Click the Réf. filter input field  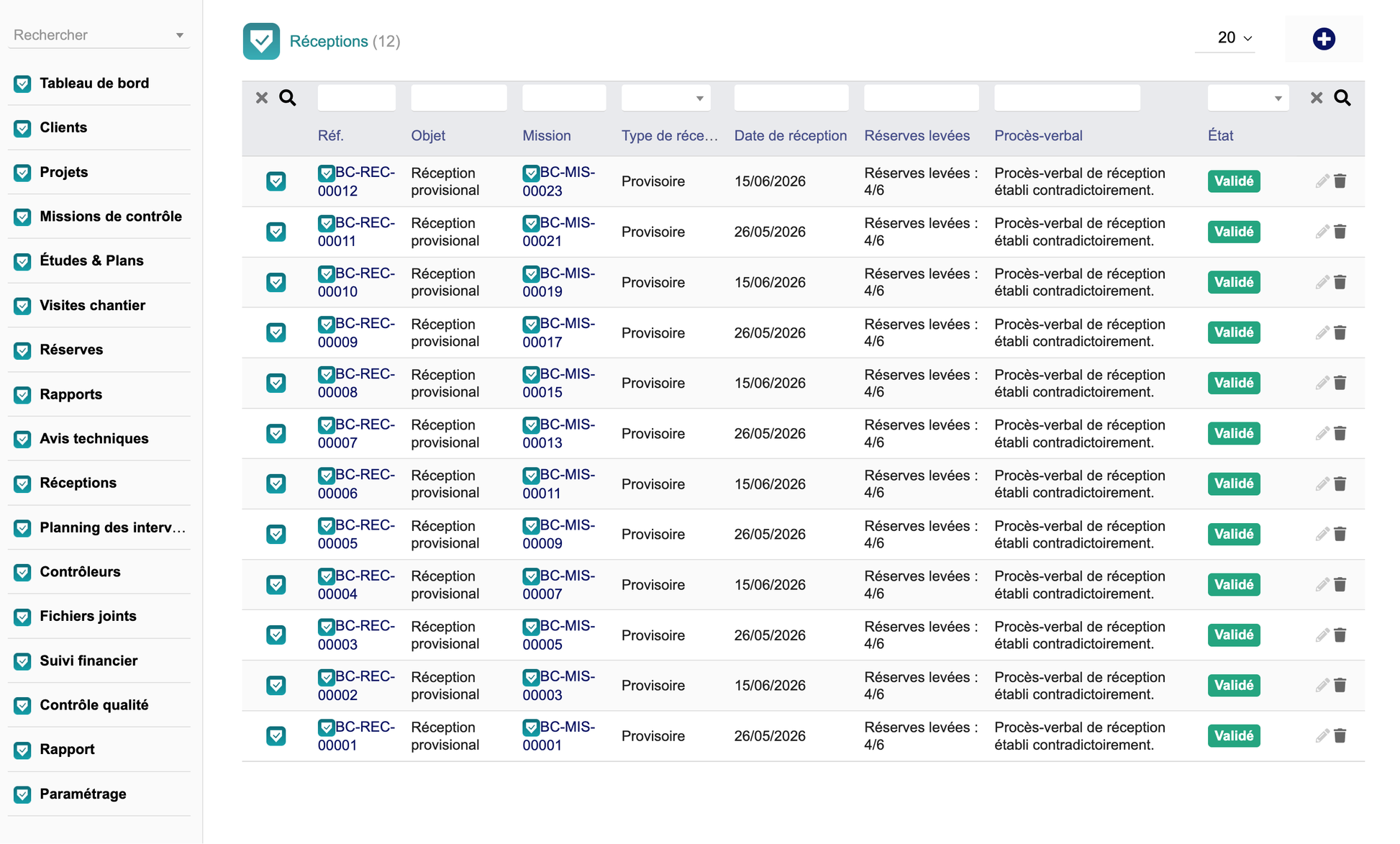pos(357,98)
